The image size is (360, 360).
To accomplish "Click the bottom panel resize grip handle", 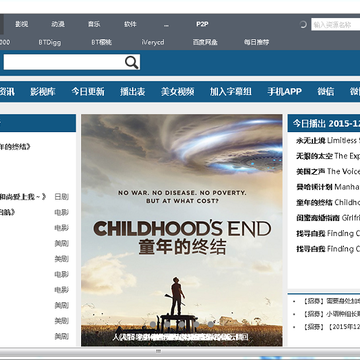I will (x=159, y=351).
